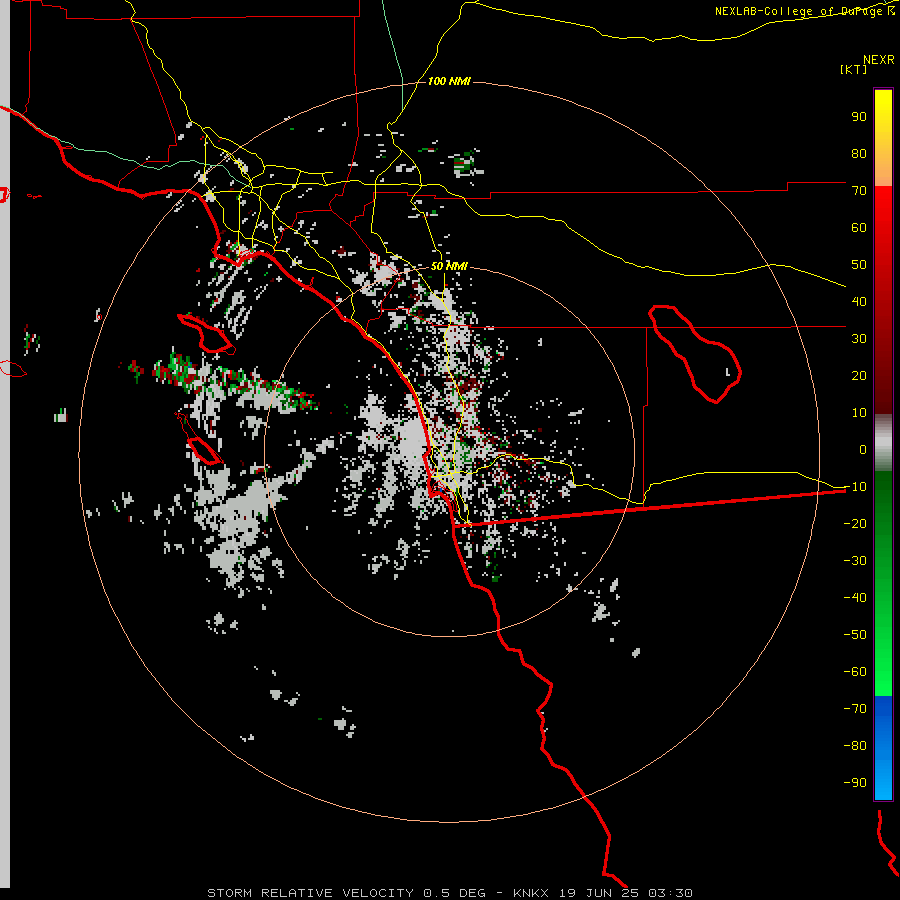The image size is (900, 900).
Task: Click the [KT] units label
Action: [854, 69]
